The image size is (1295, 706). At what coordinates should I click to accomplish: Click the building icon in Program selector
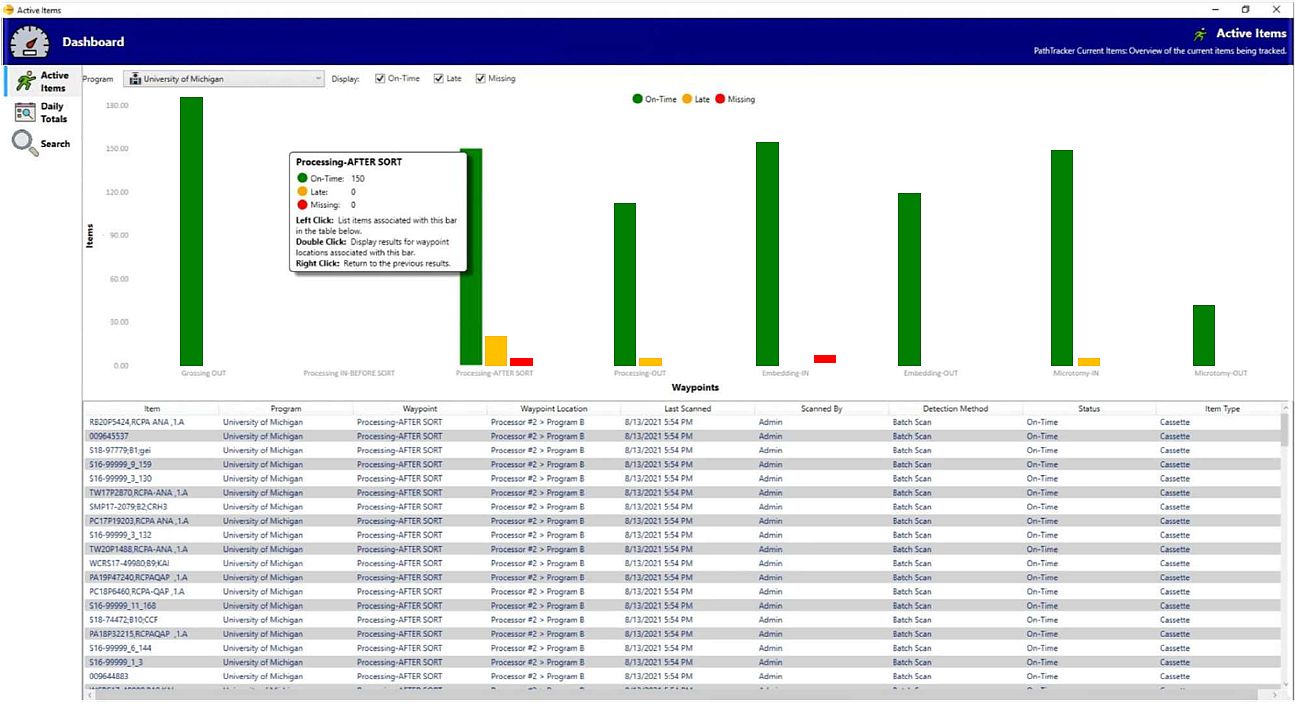pos(135,78)
